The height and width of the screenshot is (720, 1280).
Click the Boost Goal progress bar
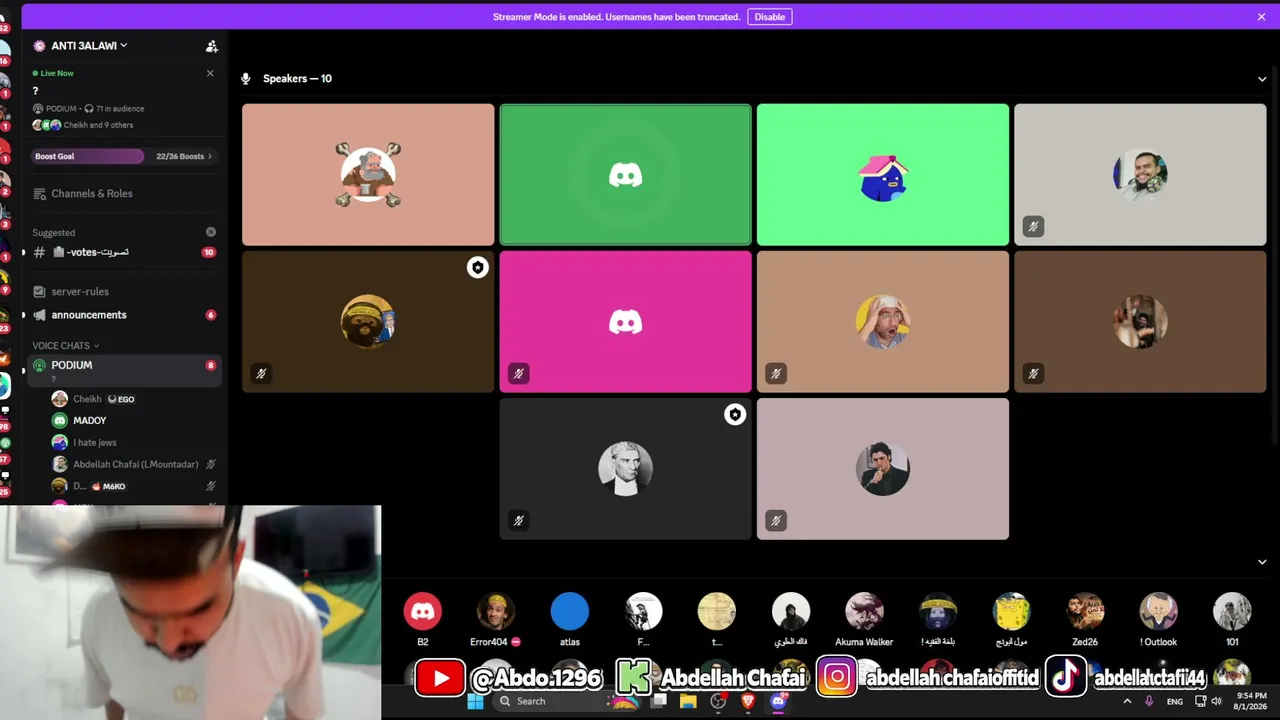(88, 156)
